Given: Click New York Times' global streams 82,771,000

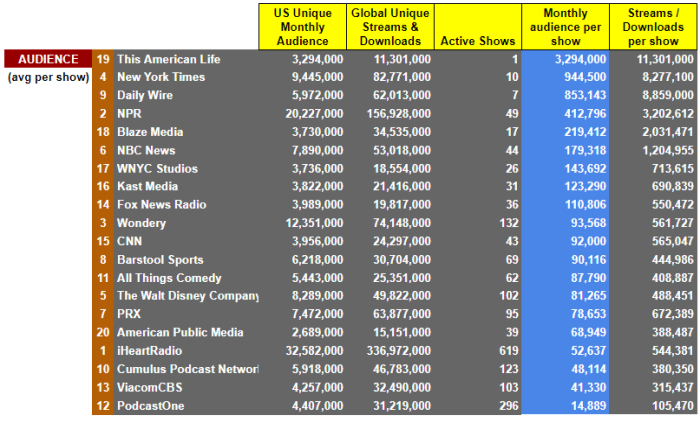Looking at the screenshot, I should (x=402, y=77).
